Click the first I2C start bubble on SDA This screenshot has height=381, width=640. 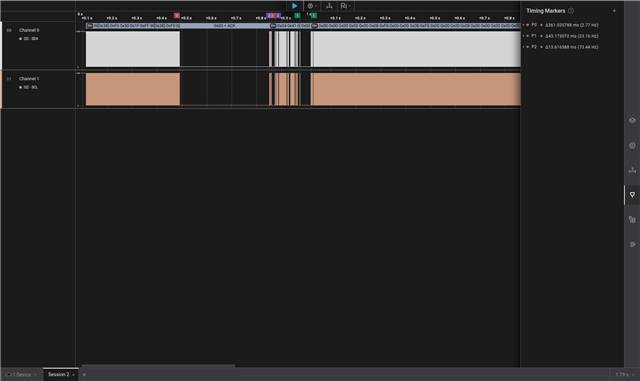tap(89, 26)
